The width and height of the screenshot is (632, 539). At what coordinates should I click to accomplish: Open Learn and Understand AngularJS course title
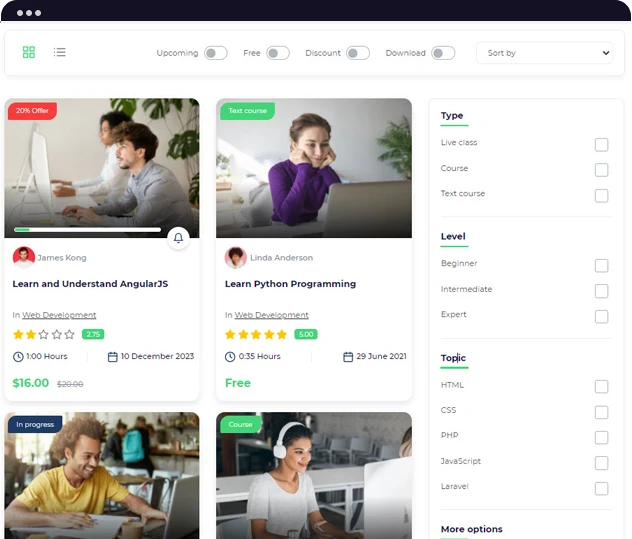90,284
